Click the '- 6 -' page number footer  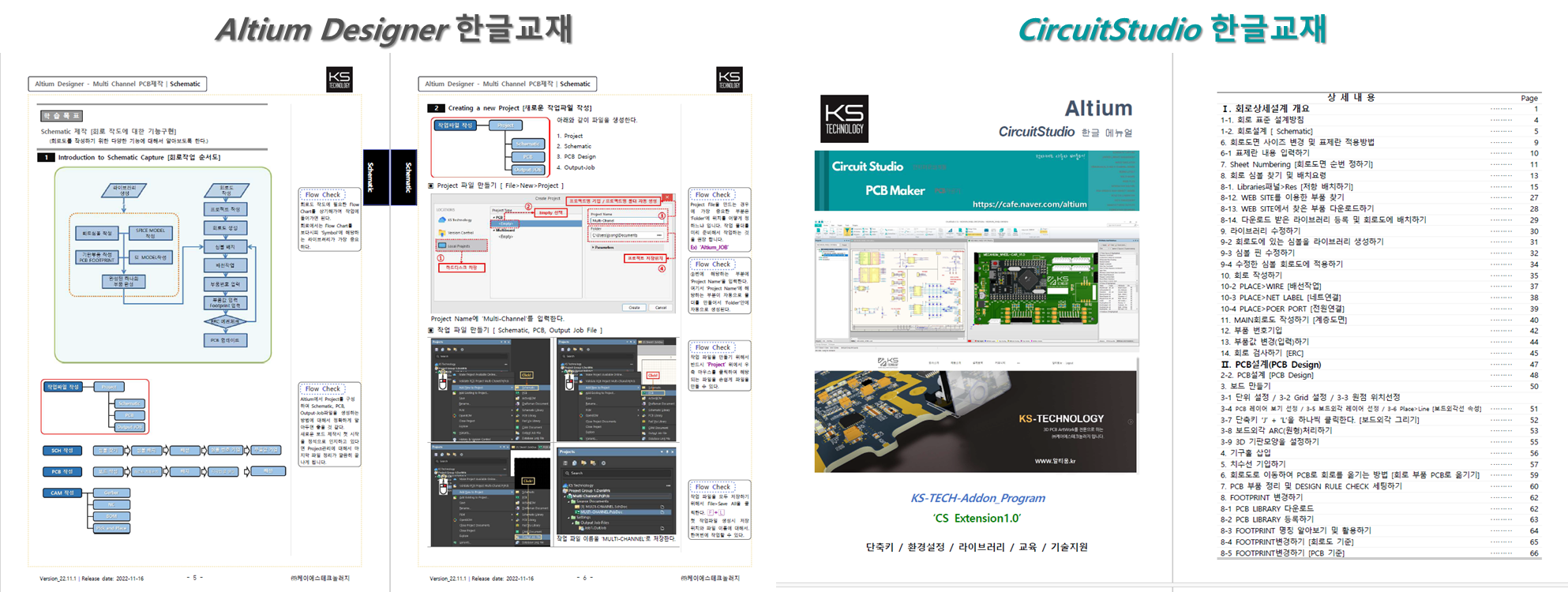pyautogui.click(x=585, y=578)
